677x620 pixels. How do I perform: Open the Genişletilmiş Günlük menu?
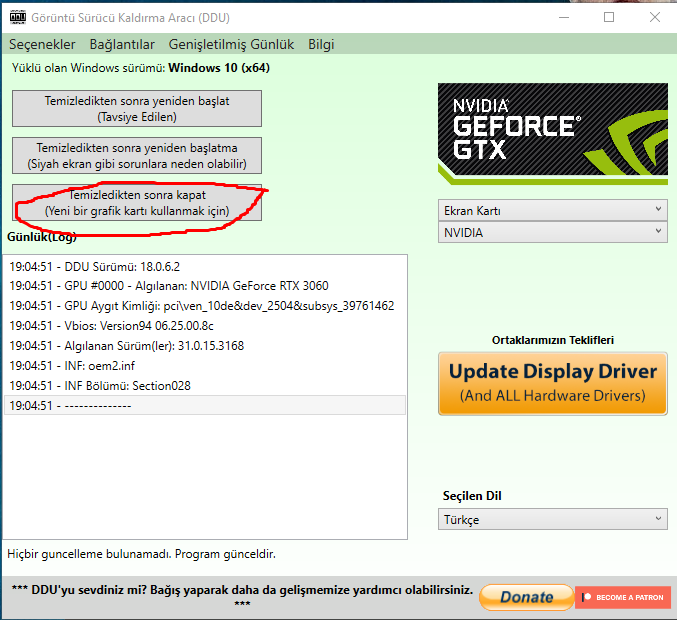coord(231,44)
